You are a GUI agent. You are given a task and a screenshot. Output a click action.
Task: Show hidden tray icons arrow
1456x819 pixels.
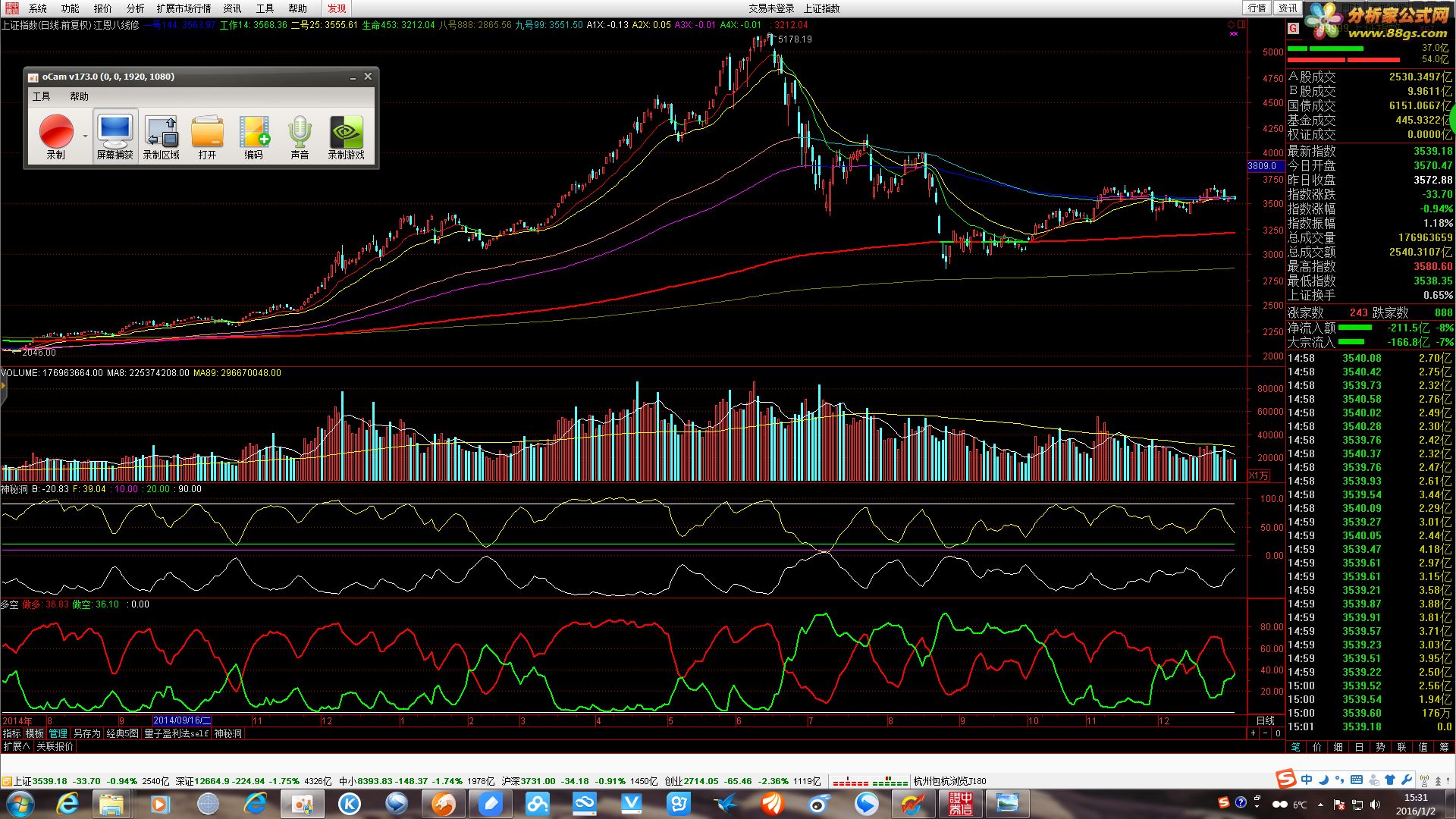pyautogui.click(x=1321, y=804)
